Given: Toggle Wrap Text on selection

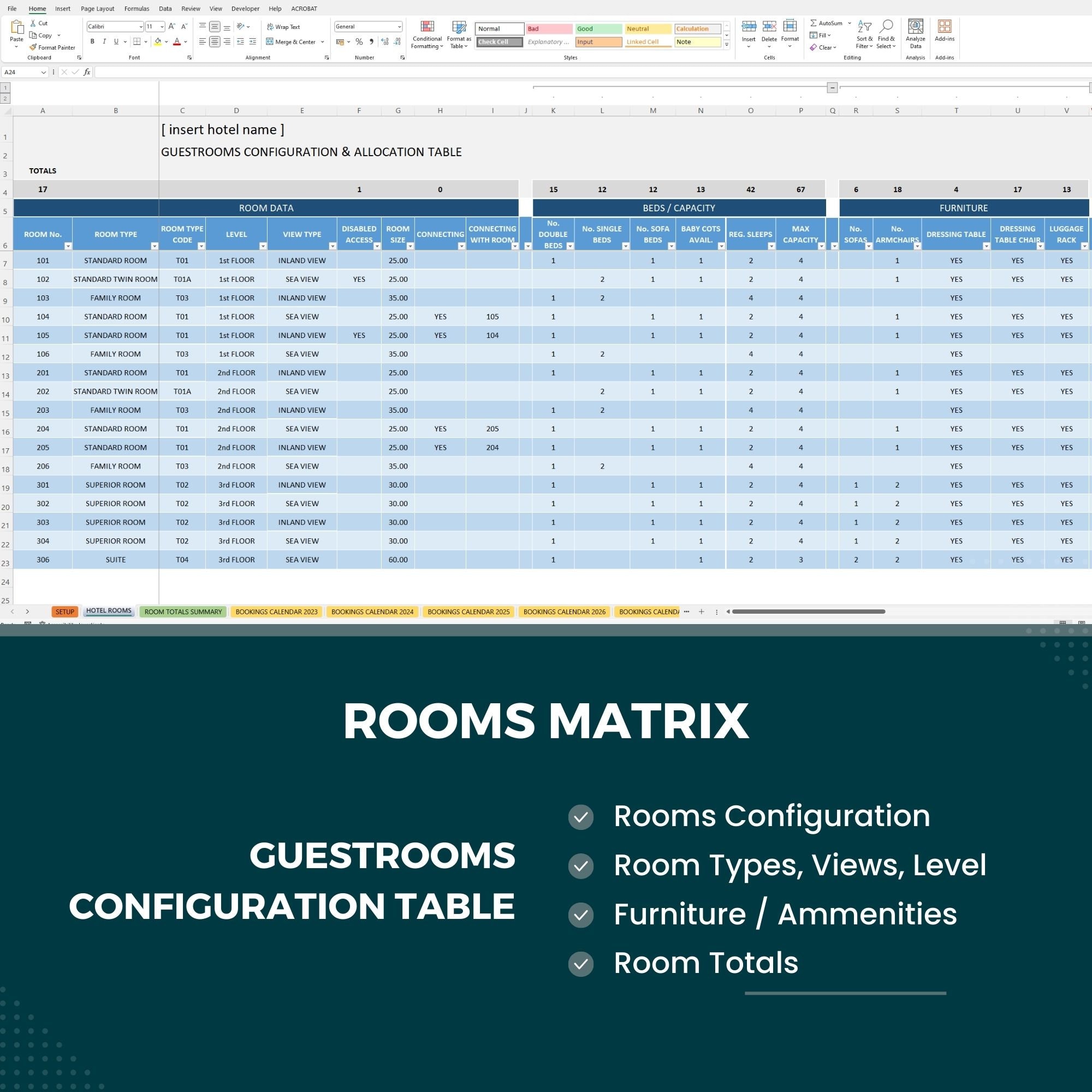Looking at the screenshot, I should tap(284, 27).
